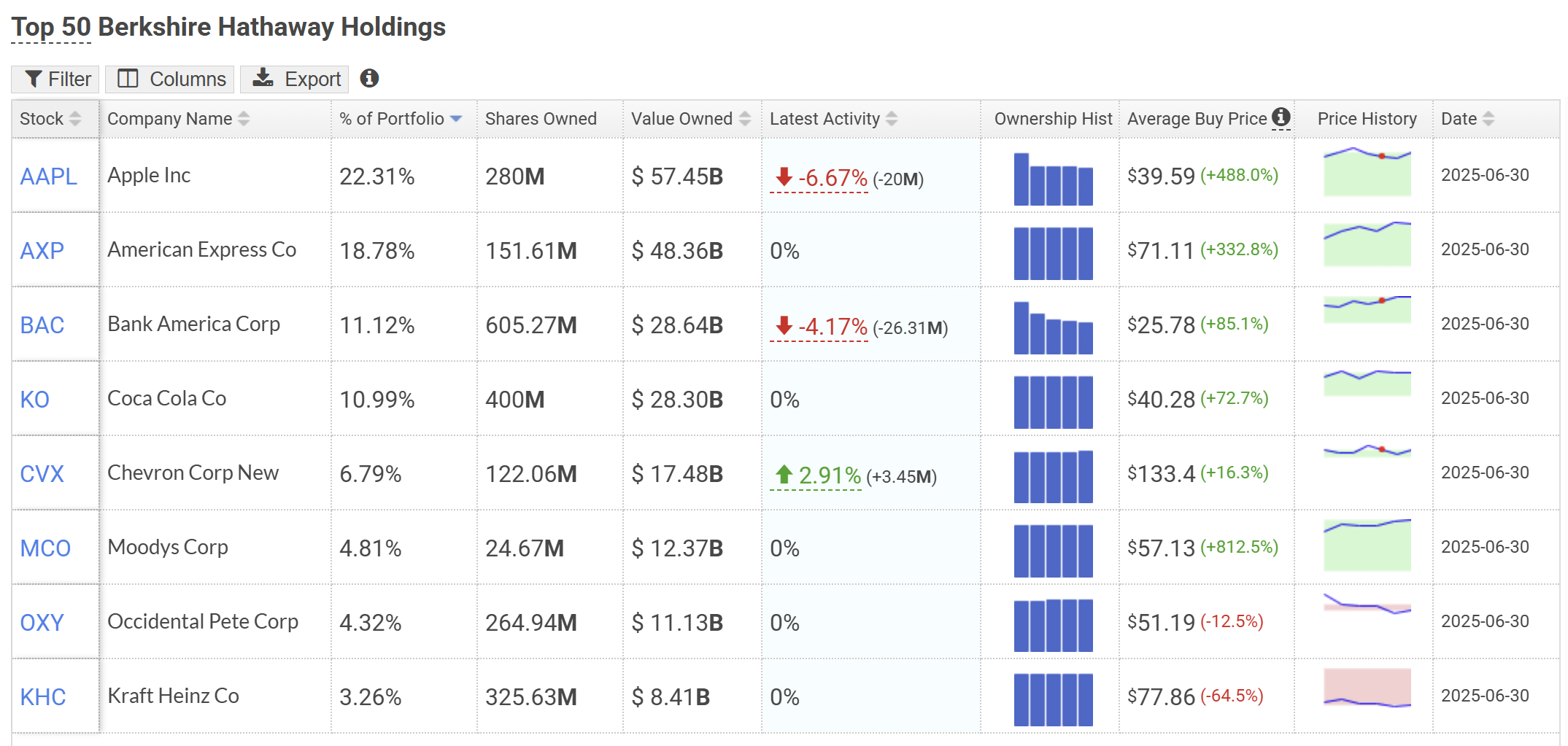Open the OXY stock link
The width and height of the screenshot is (1568, 746).
pyautogui.click(x=42, y=623)
